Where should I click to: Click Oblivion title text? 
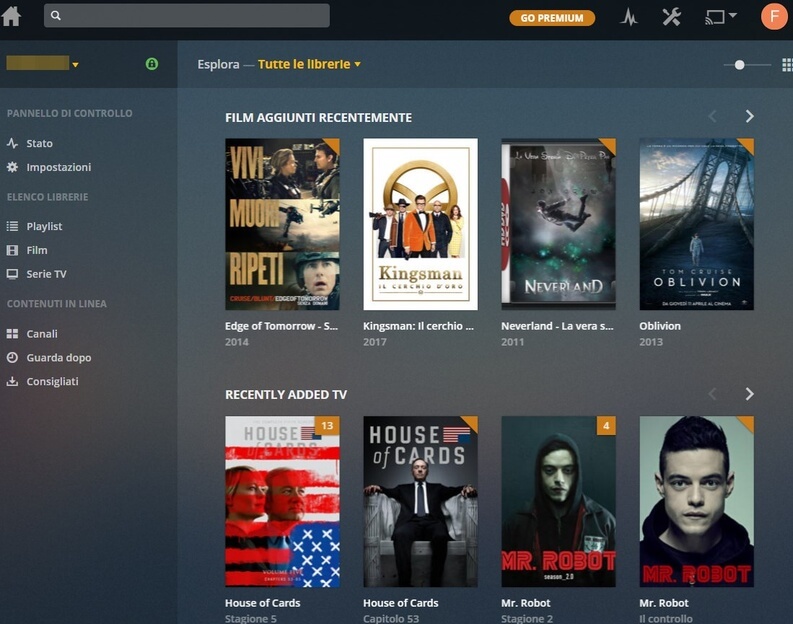pos(660,326)
